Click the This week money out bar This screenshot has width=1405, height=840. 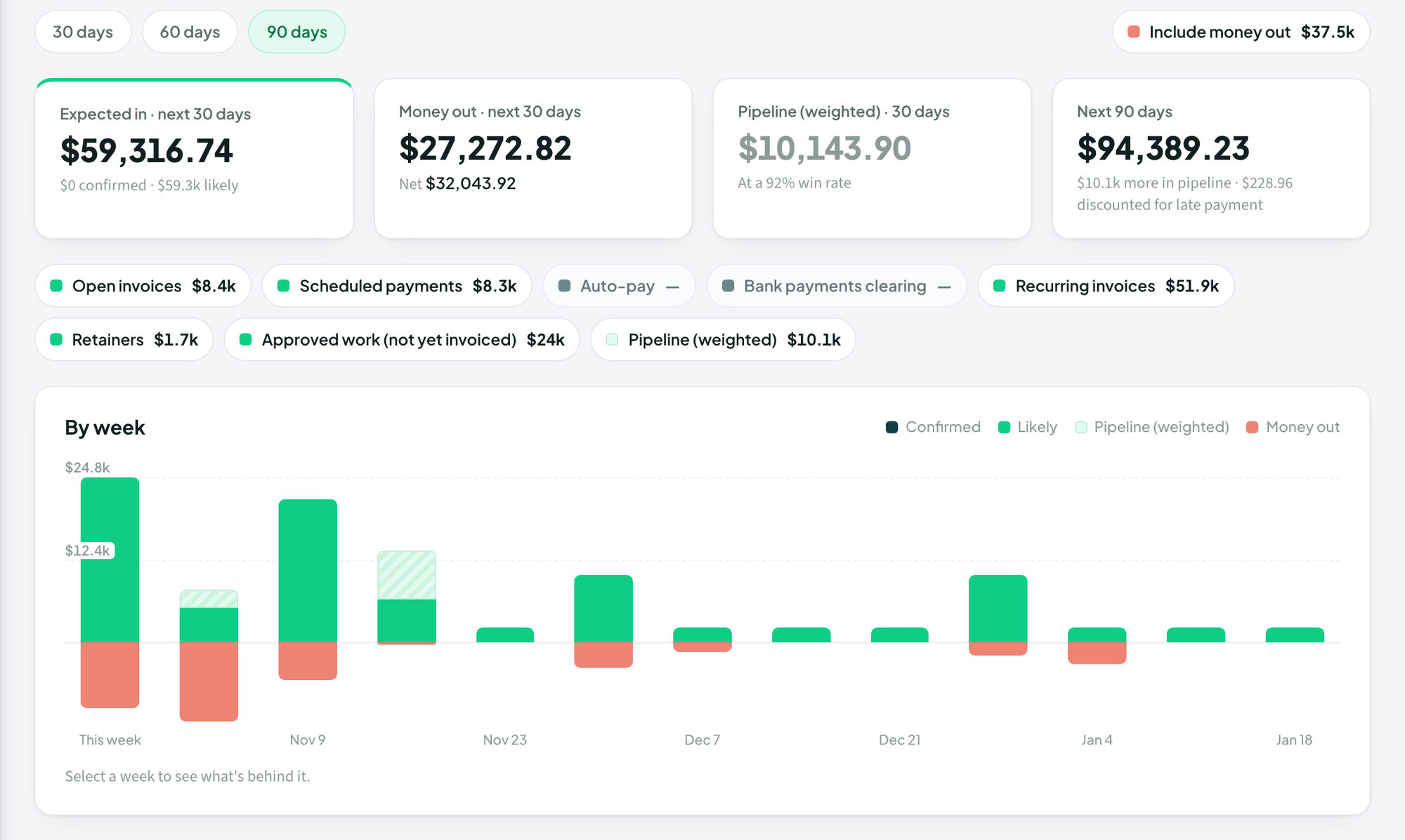[110, 675]
